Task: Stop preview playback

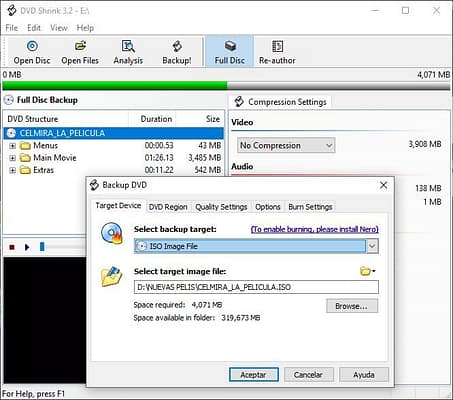Action: (12, 247)
